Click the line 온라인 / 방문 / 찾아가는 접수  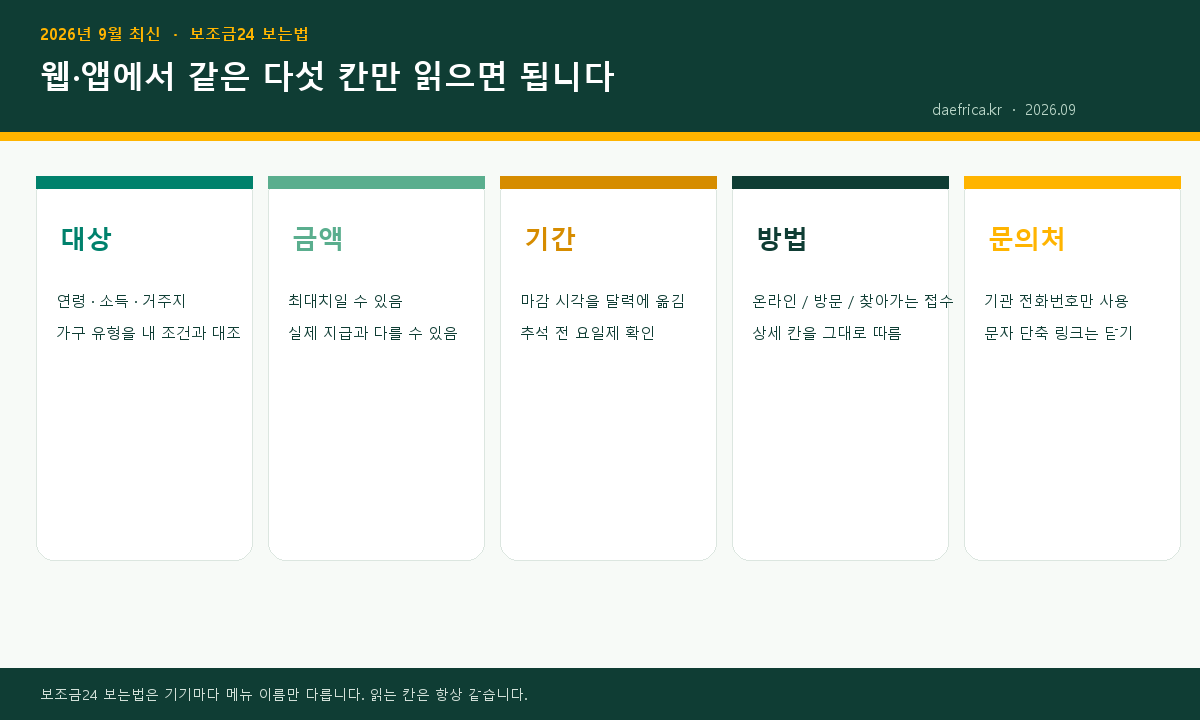click(x=853, y=301)
